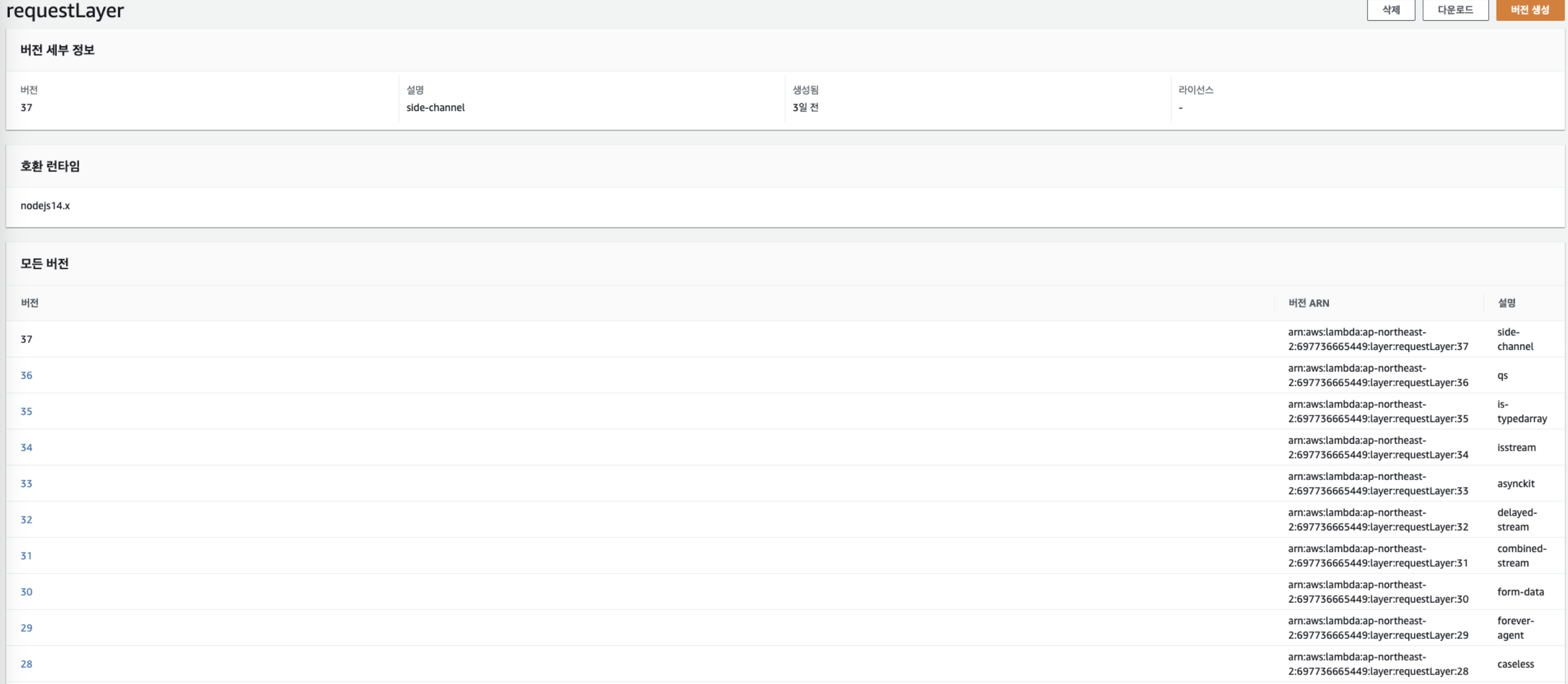Image resolution: width=1568 pixels, height=684 pixels.
Task: Click the side-channel description of version 37
Action: [1515, 339]
